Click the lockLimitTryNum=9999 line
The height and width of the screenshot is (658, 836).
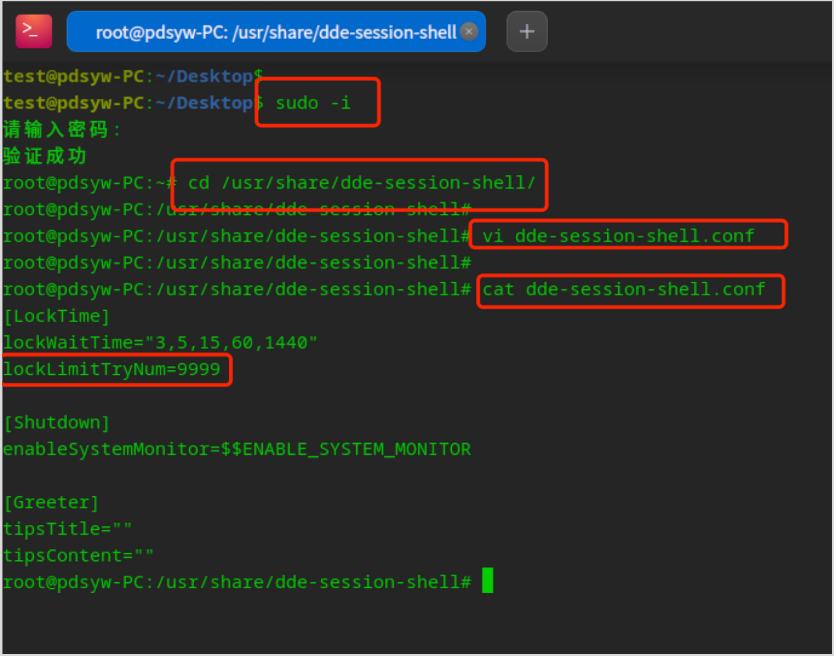click(111, 369)
